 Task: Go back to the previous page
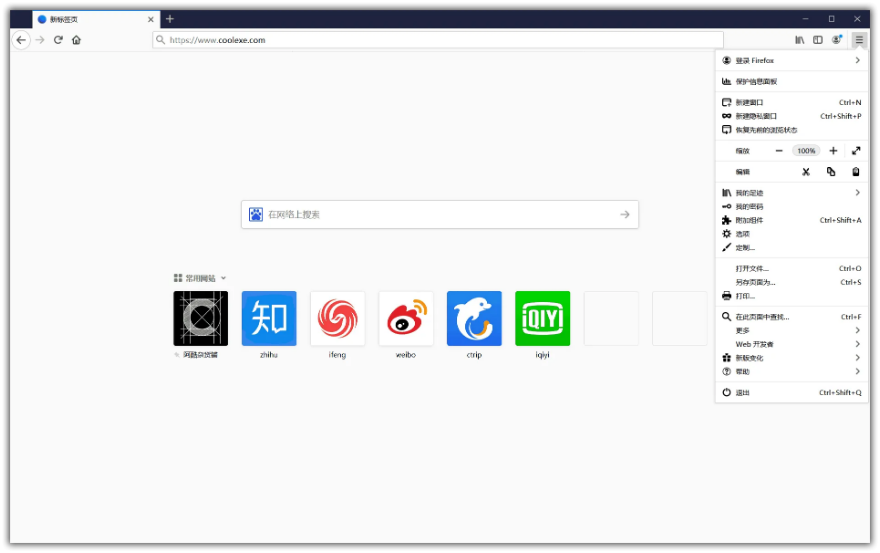[21, 40]
